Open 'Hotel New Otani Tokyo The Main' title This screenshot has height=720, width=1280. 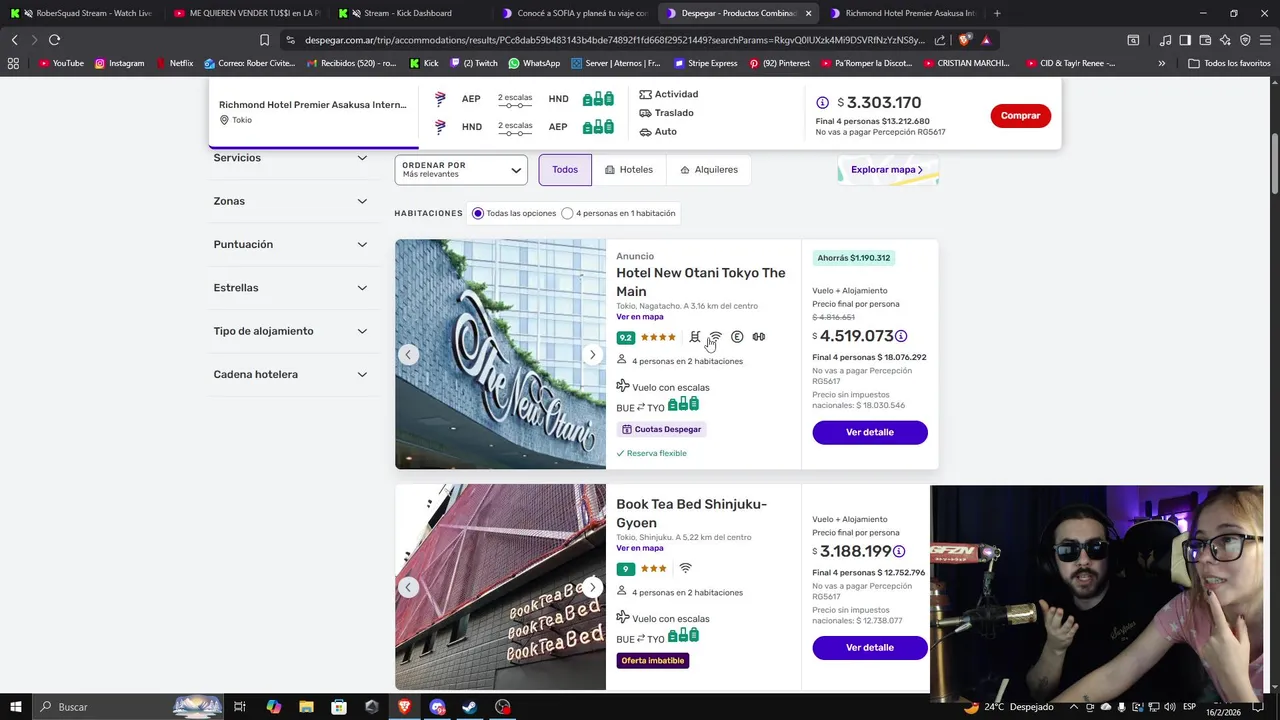point(701,282)
